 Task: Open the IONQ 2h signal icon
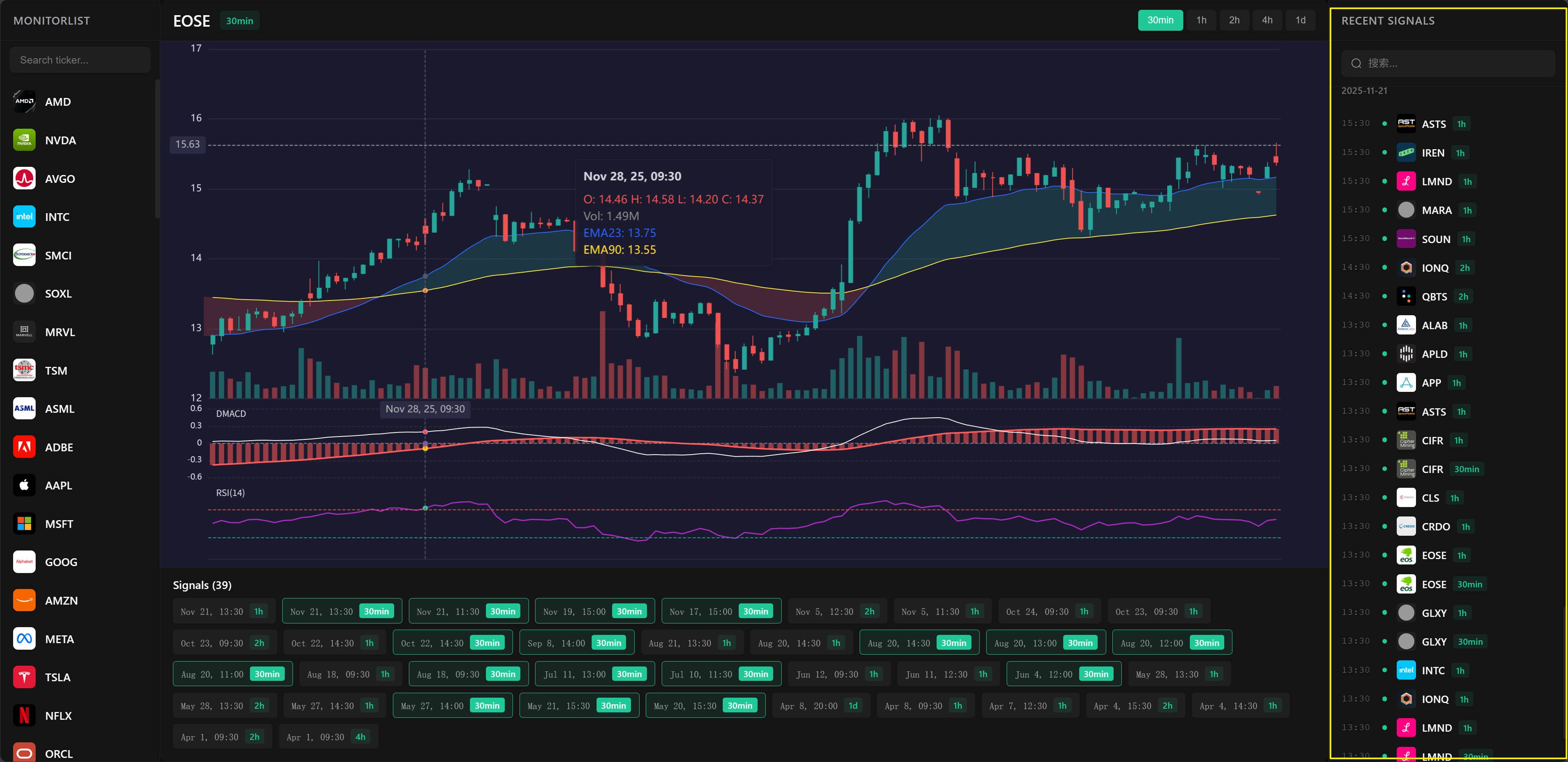tap(1405, 268)
